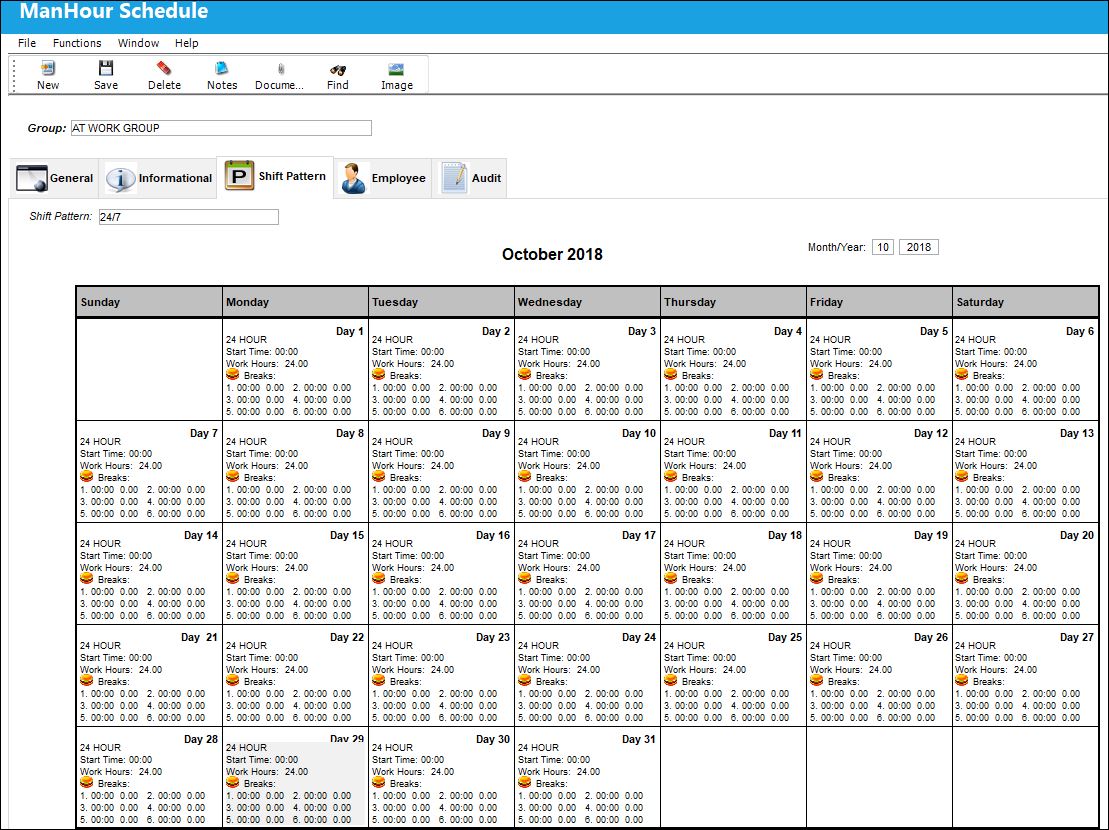Viewport: 1109px width, 830px height.
Task: Click the toolbar drag grip handle
Action: tap(13, 75)
